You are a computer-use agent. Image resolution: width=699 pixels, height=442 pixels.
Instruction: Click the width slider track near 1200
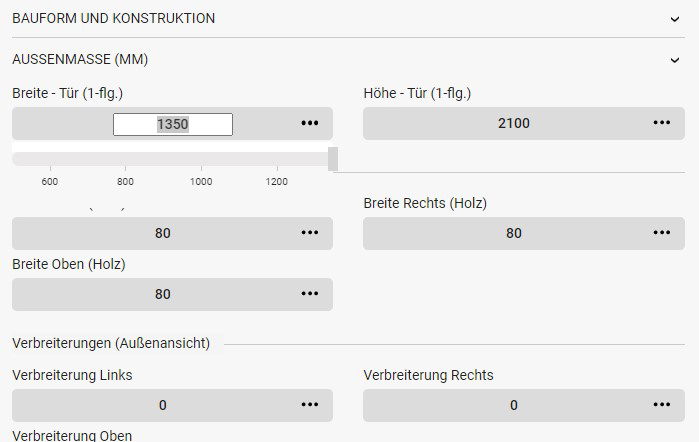pos(277,159)
